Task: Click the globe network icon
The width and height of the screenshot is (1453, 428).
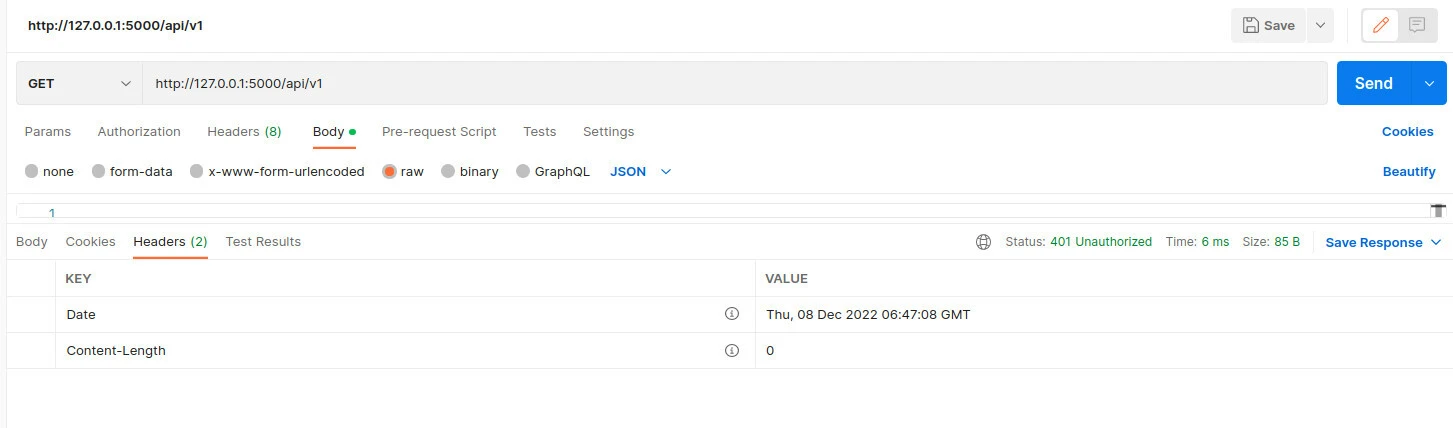Action: (x=984, y=242)
